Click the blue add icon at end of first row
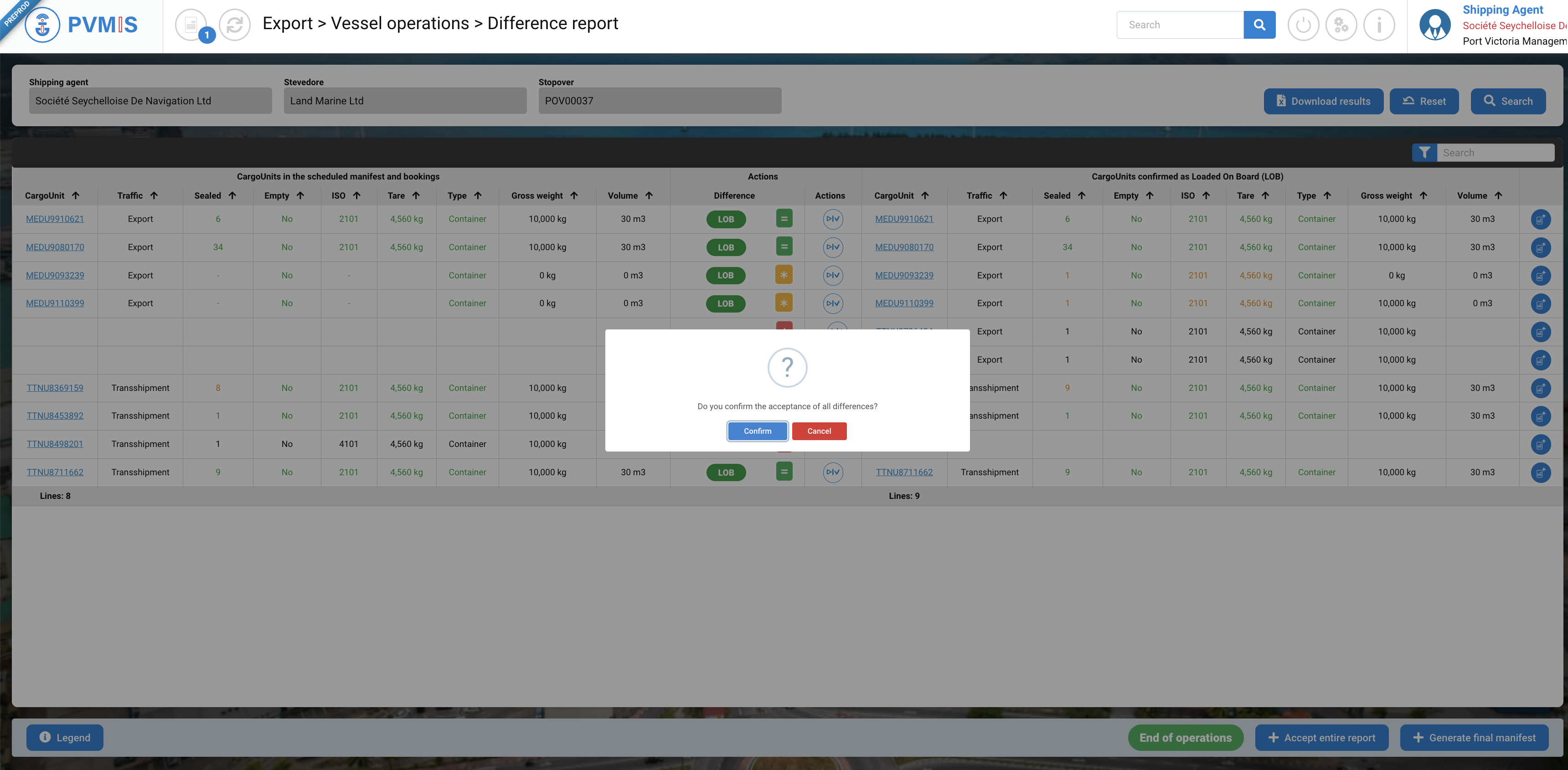The image size is (1568, 770). (1540, 220)
